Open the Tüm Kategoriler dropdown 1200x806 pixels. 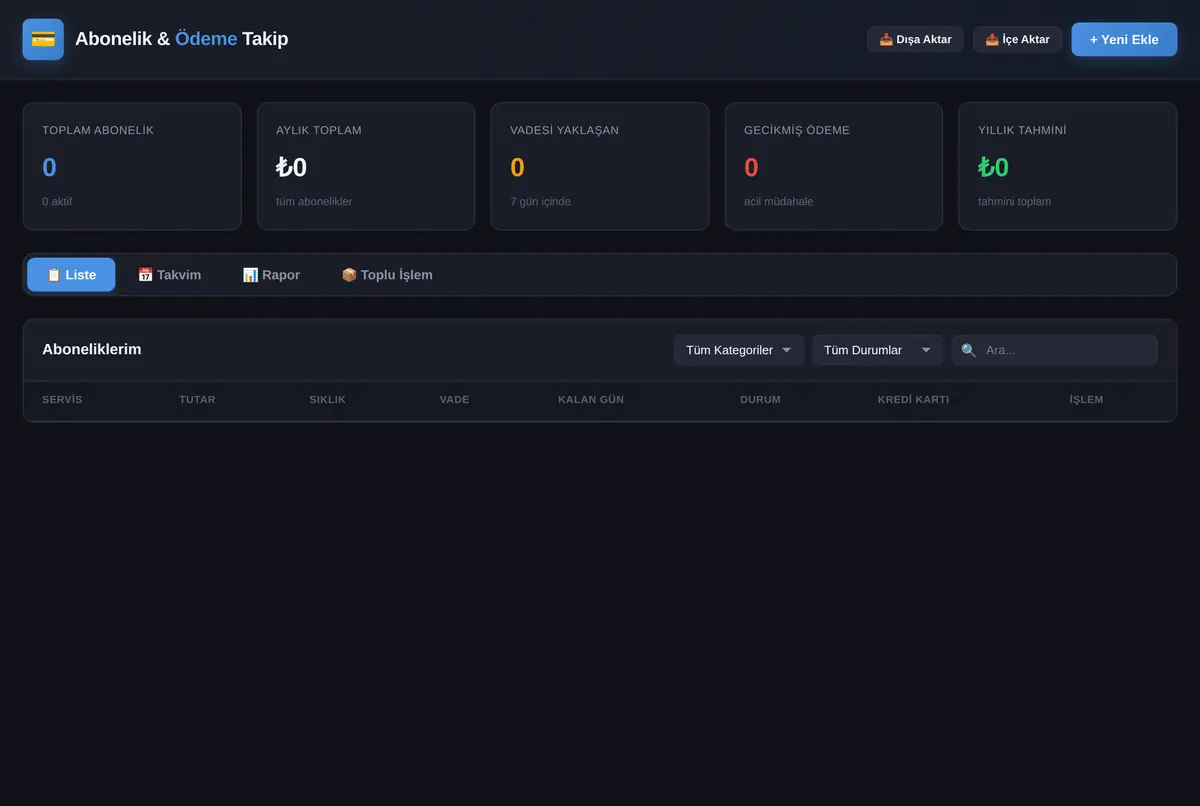739,350
